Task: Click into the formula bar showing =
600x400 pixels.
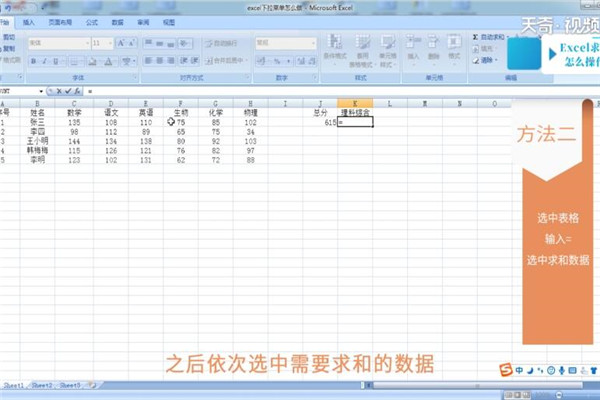Action: click(x=341, y=91)
